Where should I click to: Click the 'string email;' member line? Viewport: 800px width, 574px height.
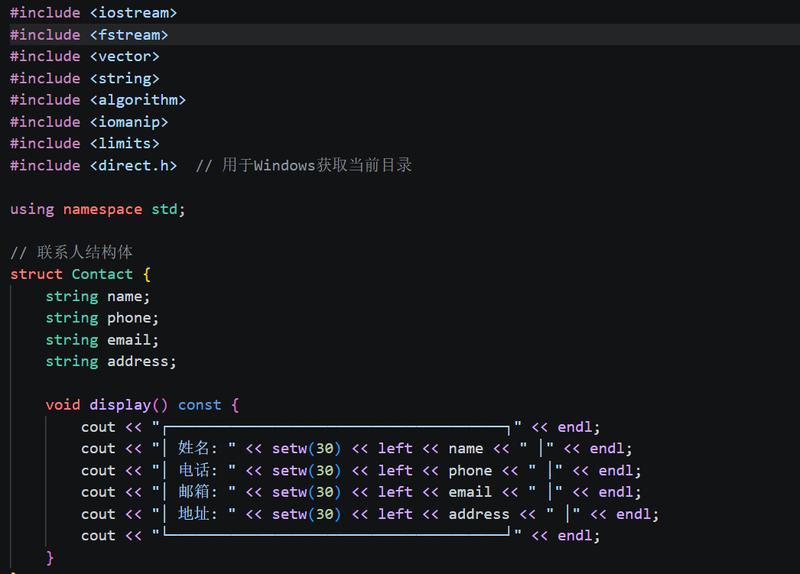(102, 340)
